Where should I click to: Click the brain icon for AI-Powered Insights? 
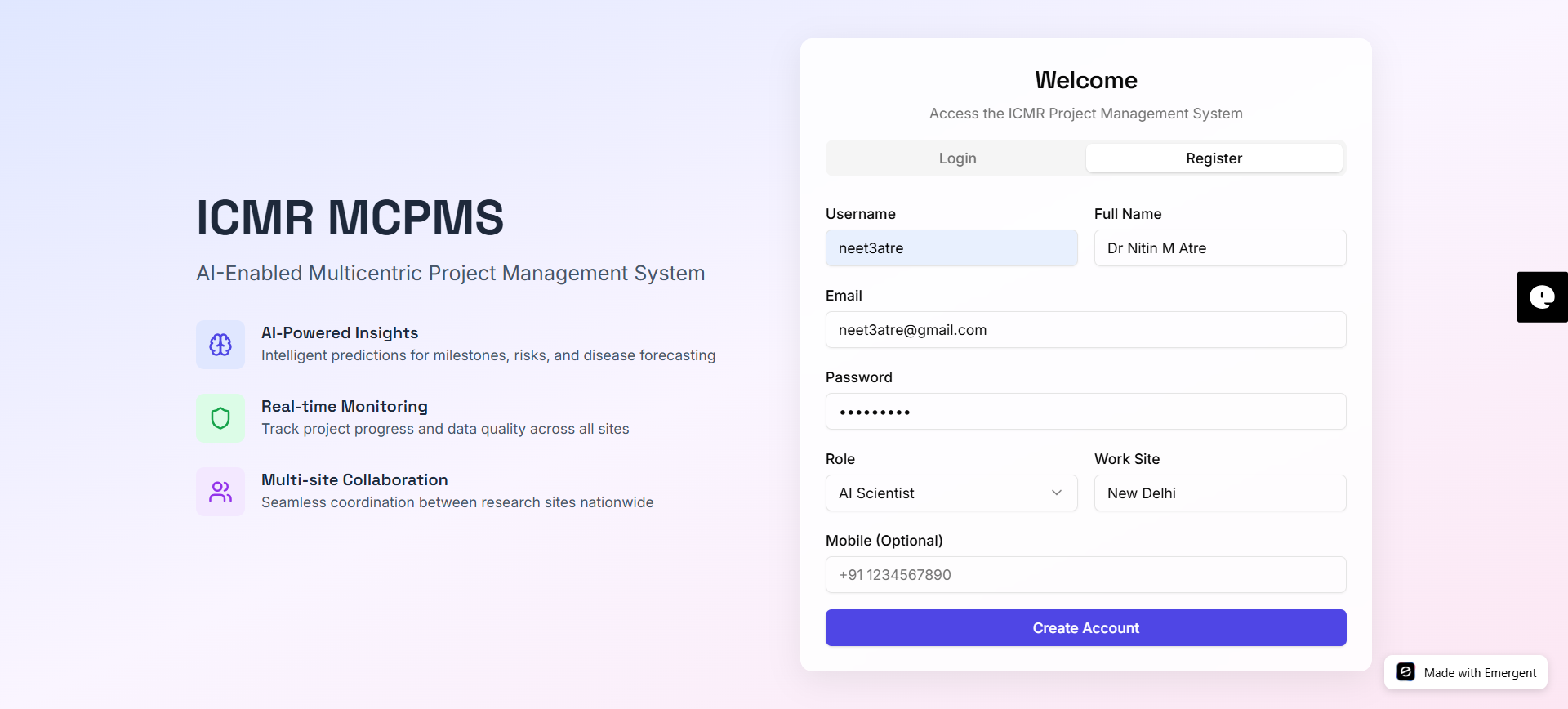(220, 345)
